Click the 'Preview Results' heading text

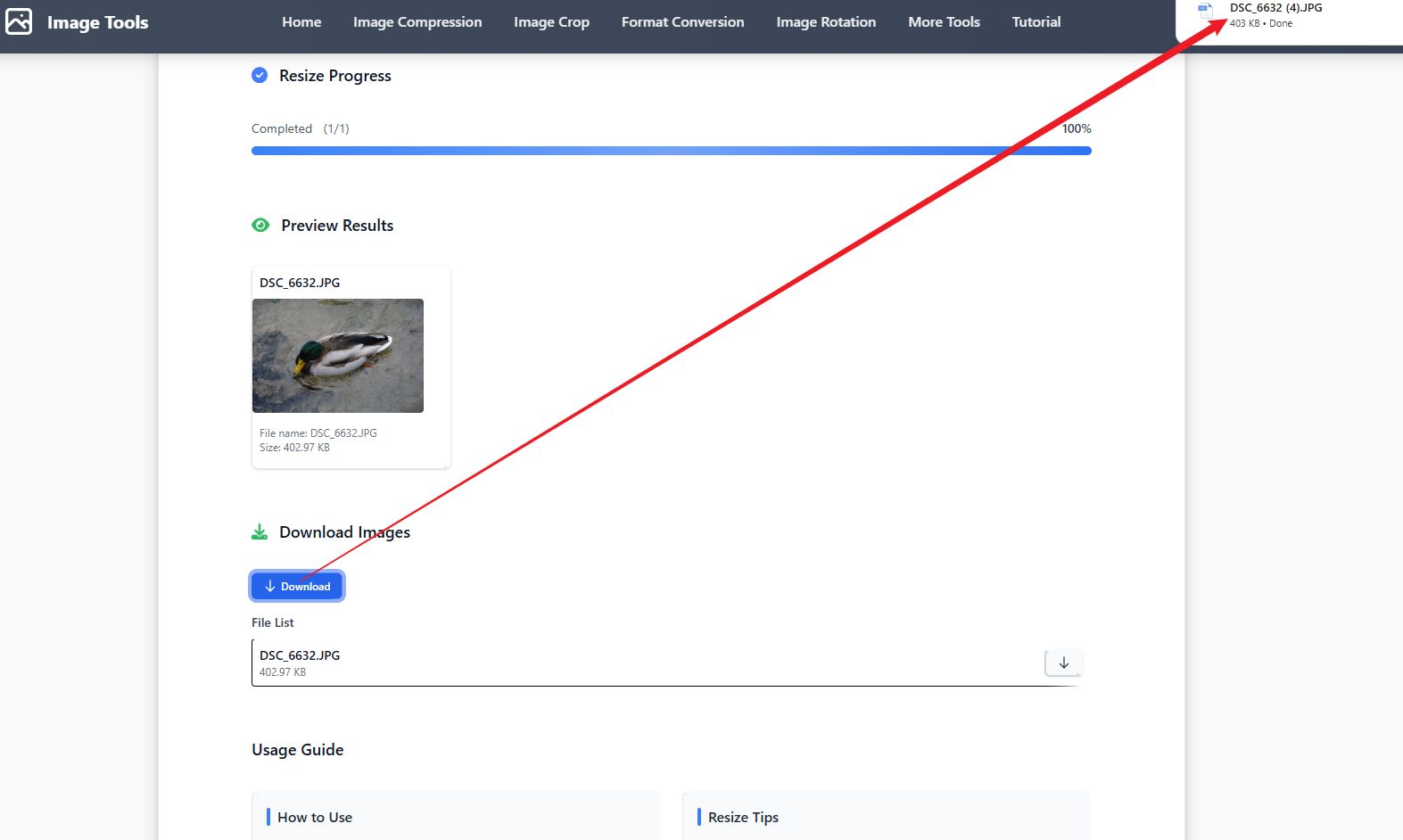(x=337, y=226)
